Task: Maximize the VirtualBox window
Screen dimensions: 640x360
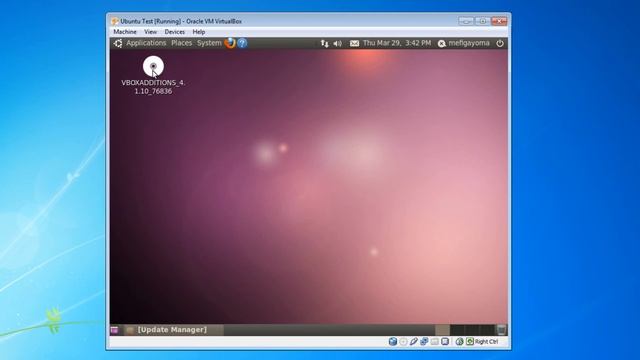Action: [x=482, y=21]
